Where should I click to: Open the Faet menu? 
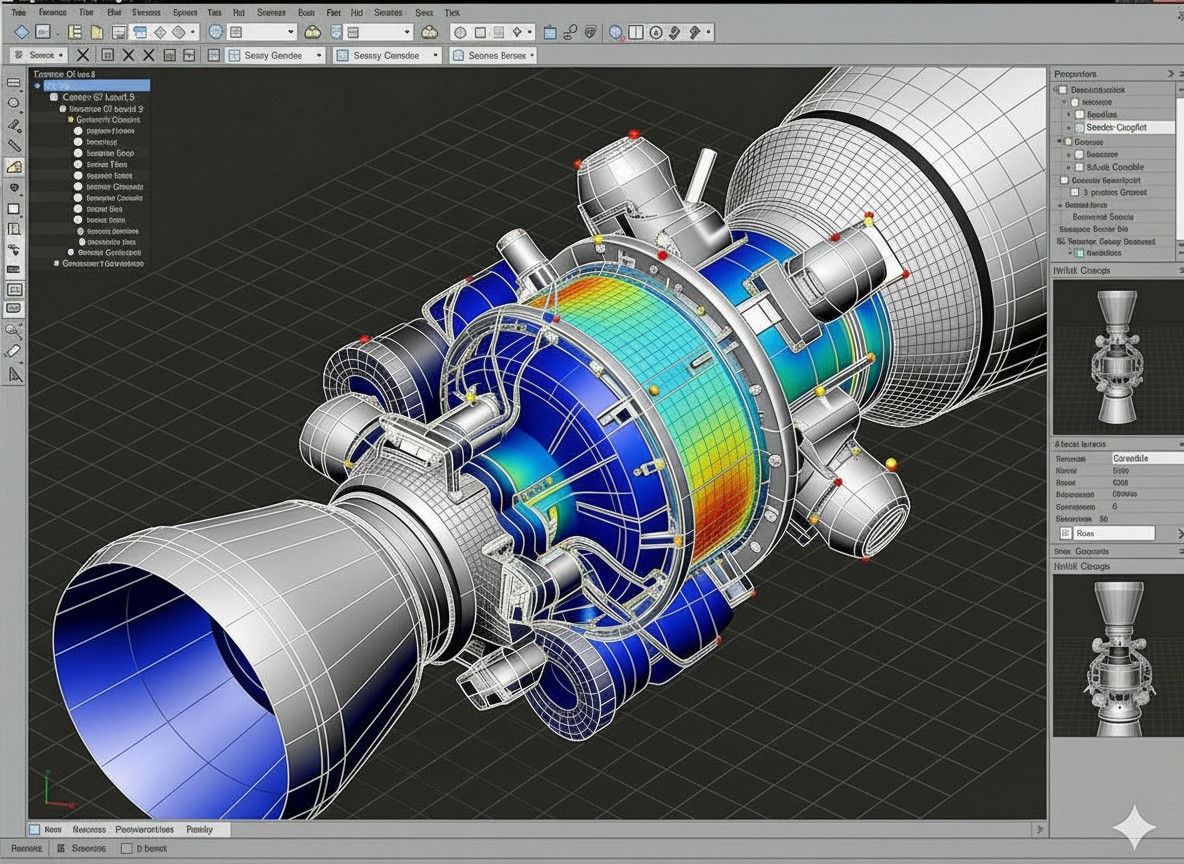coord(334,12)
